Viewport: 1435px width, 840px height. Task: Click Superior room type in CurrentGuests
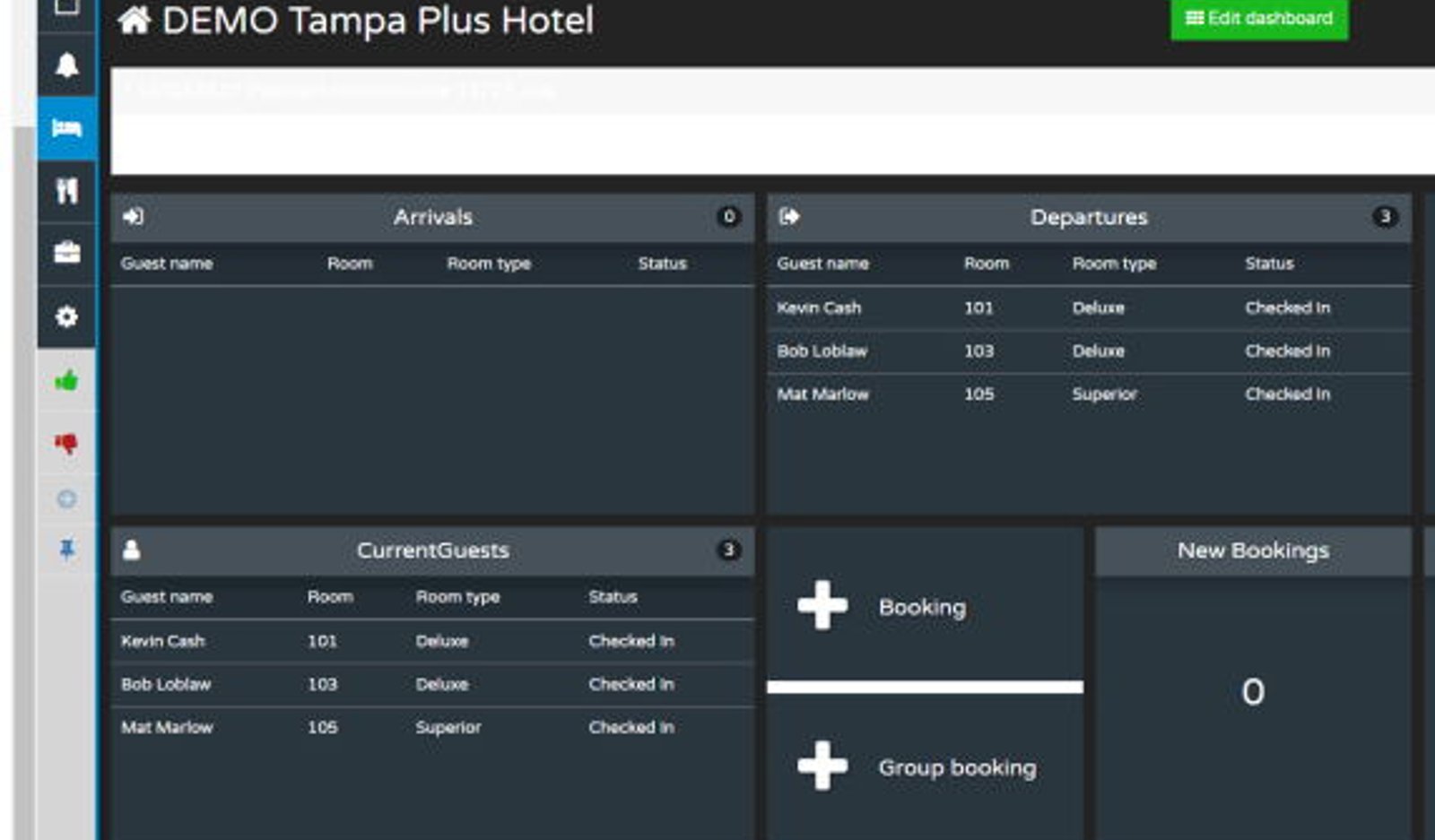pos(448,727)
